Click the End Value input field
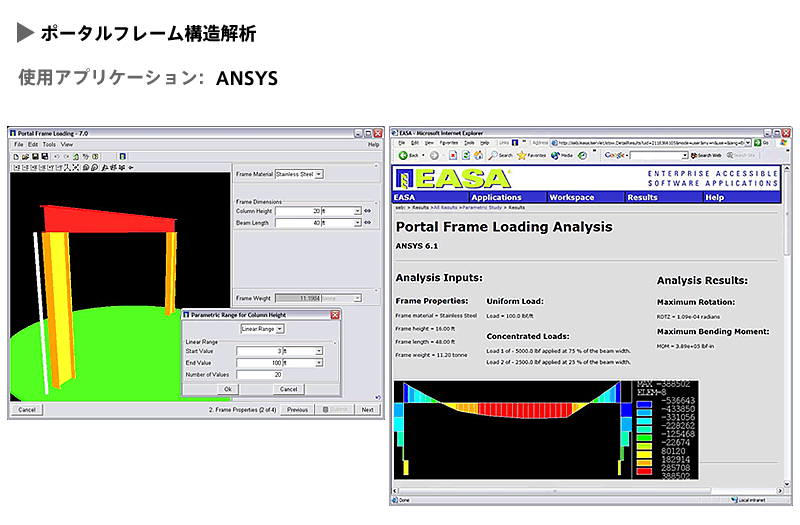The width and height of the screenshot is (800, 525). [259, 363]
